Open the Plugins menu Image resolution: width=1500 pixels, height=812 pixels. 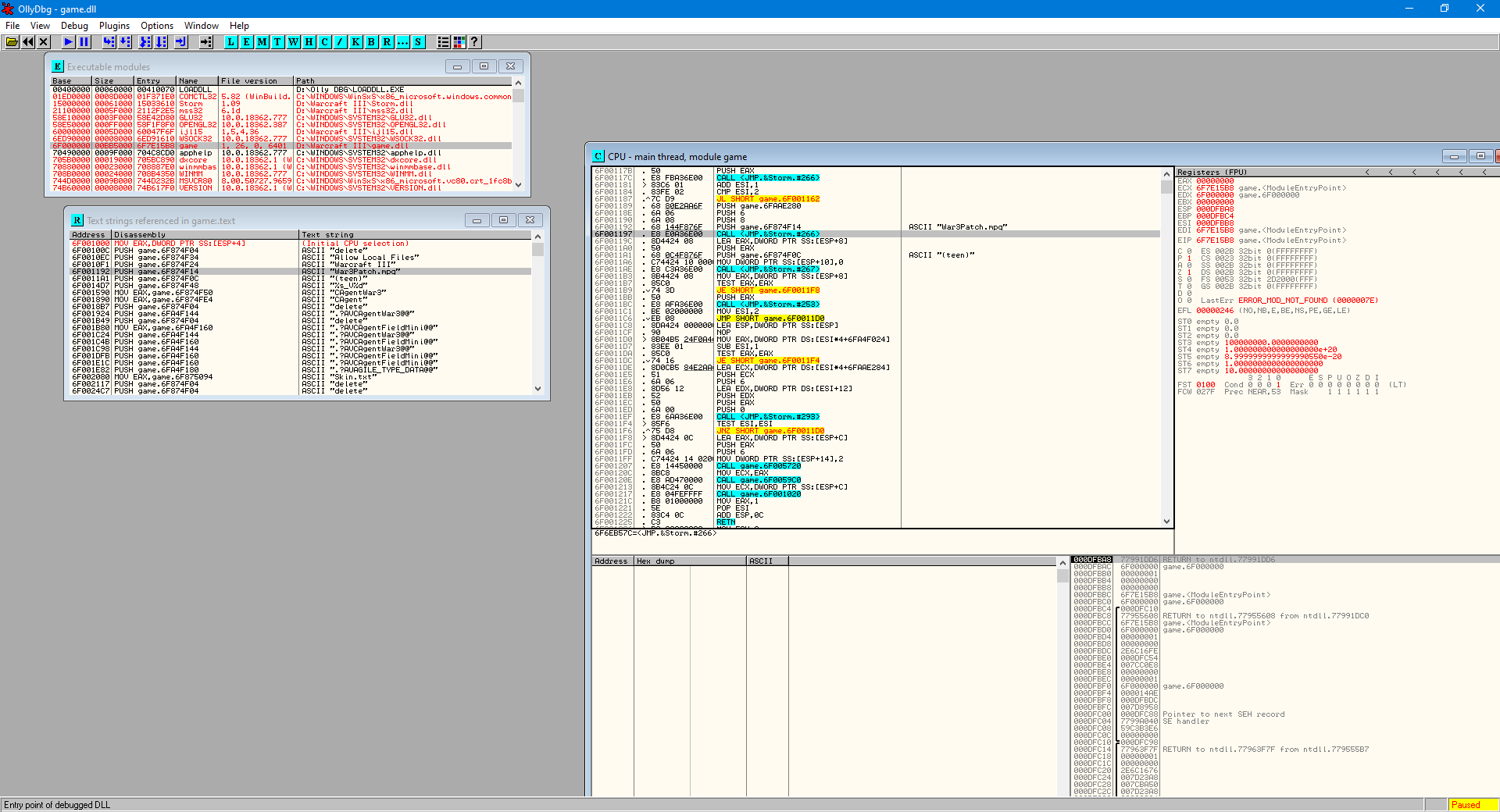coord(114,26)
